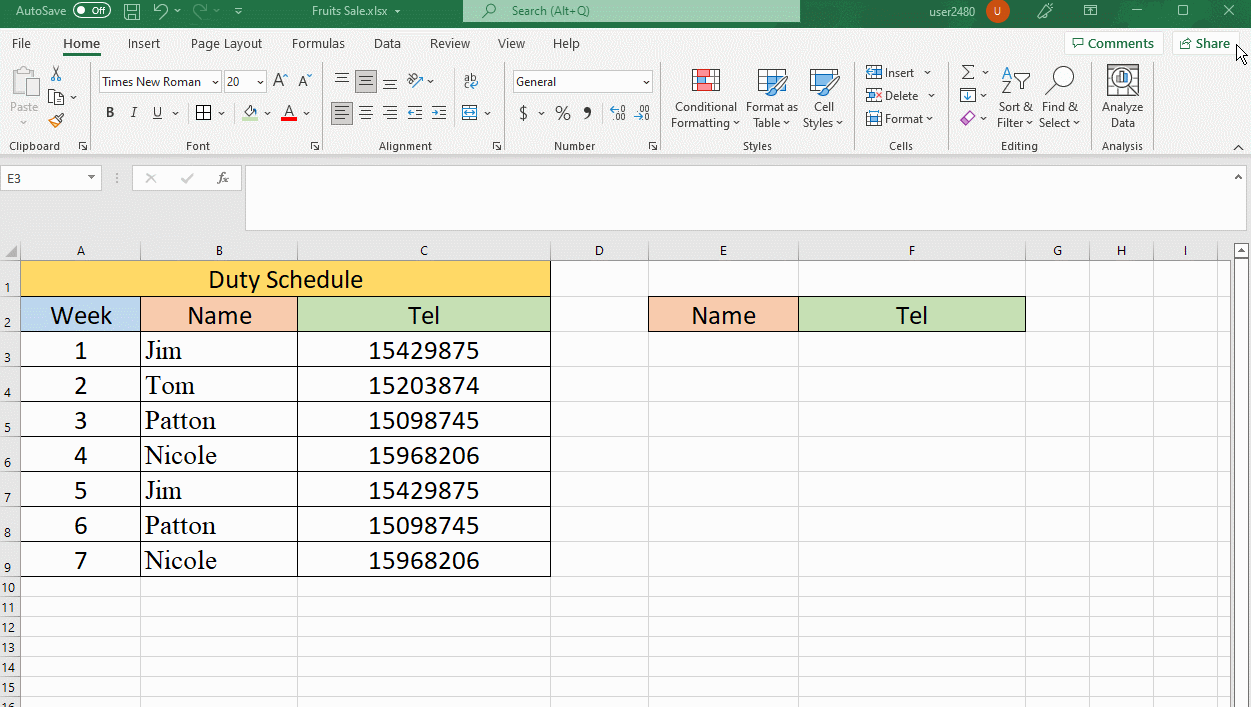Toggle Merge & Center

(471, 113)
